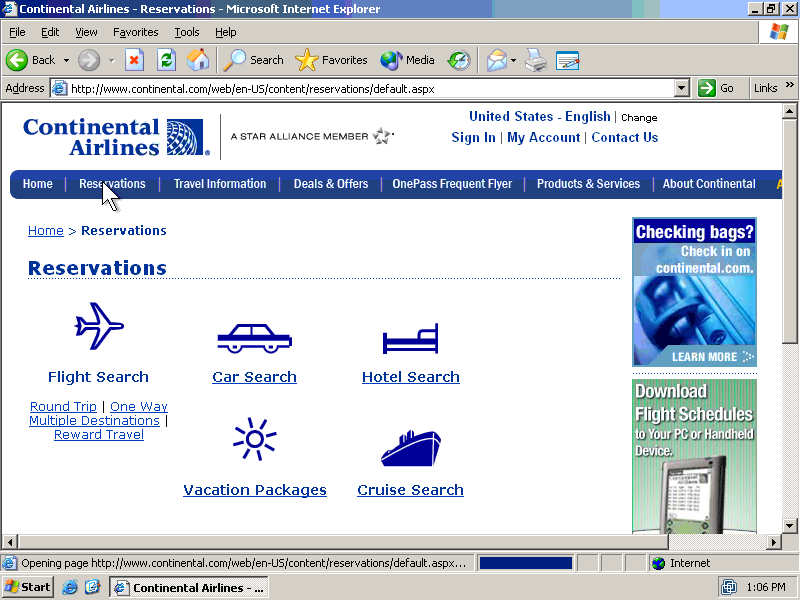Open the Media toolbar button
Image resolution: width=800 pixels, height=600 pixels.
point(407,60)
